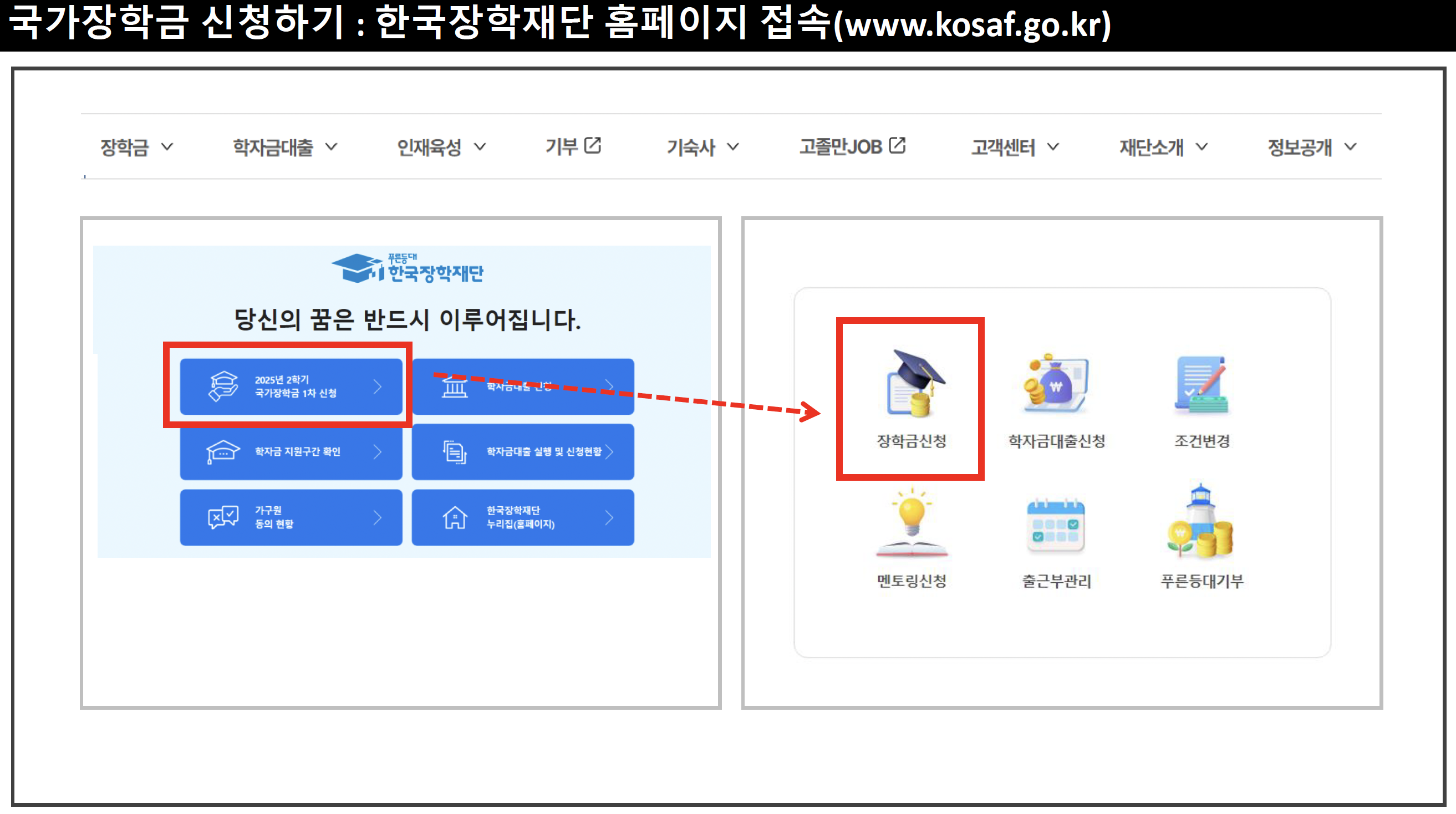Expand the 장학금 menu chevron

(167, 147)
